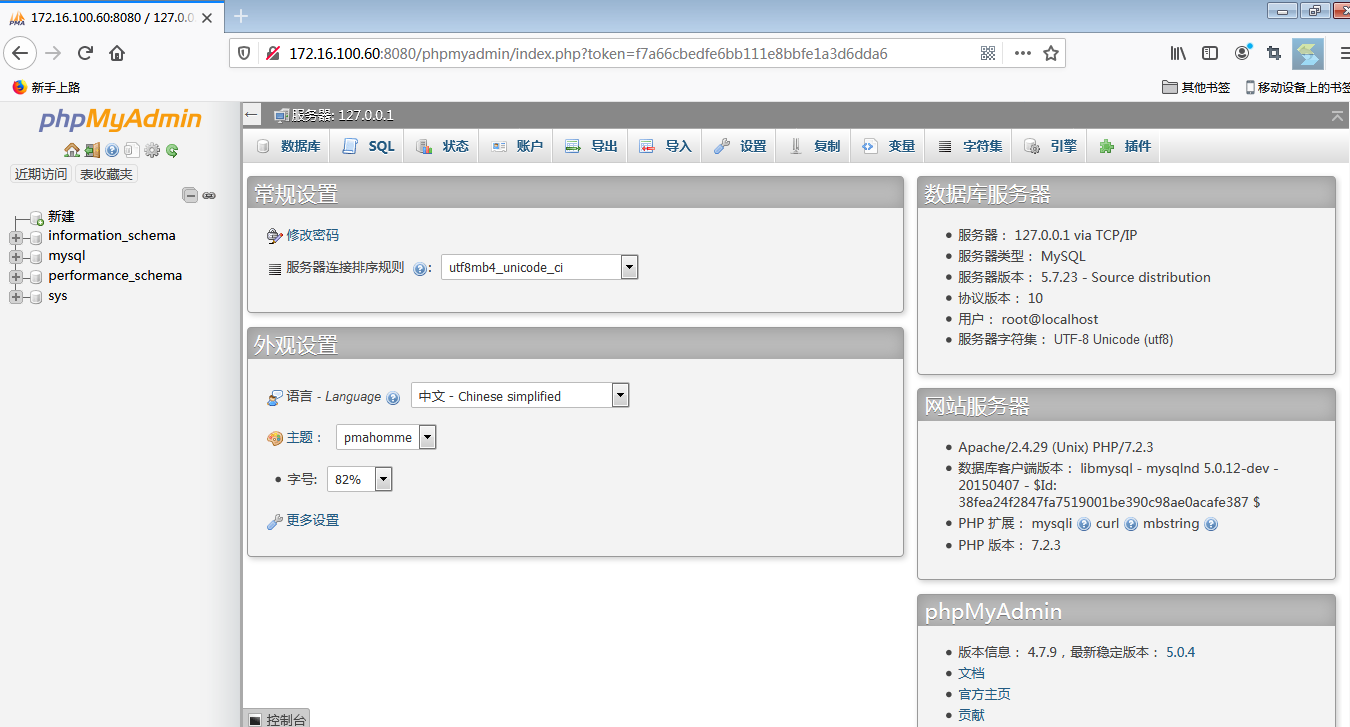1350x727 pixels.
Task: Open page actions three-dot menu in address bar
Action: tap(1022, 53)
